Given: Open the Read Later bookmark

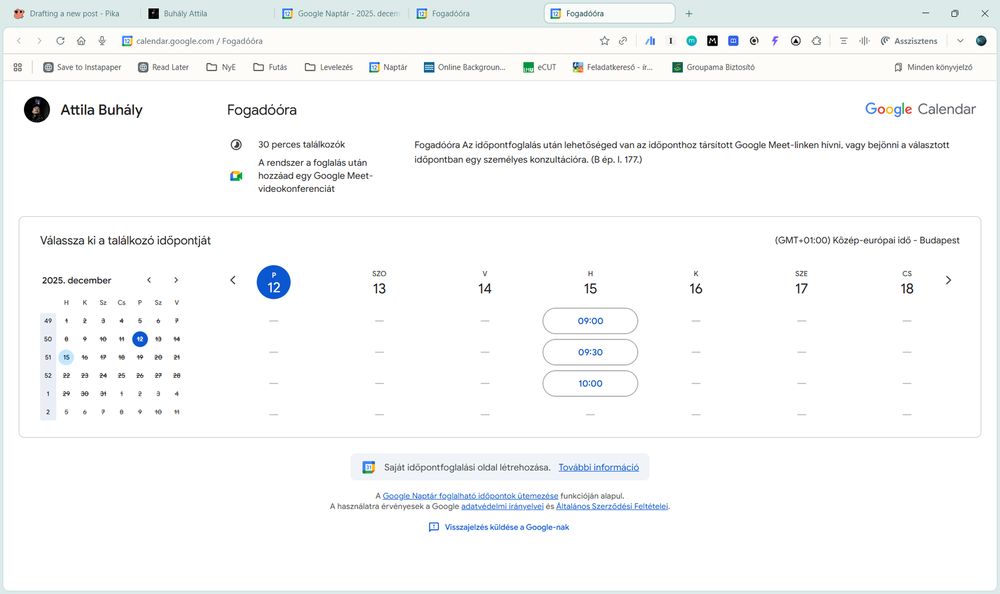Looking at the screenshot, I should [x=164, y=67].
